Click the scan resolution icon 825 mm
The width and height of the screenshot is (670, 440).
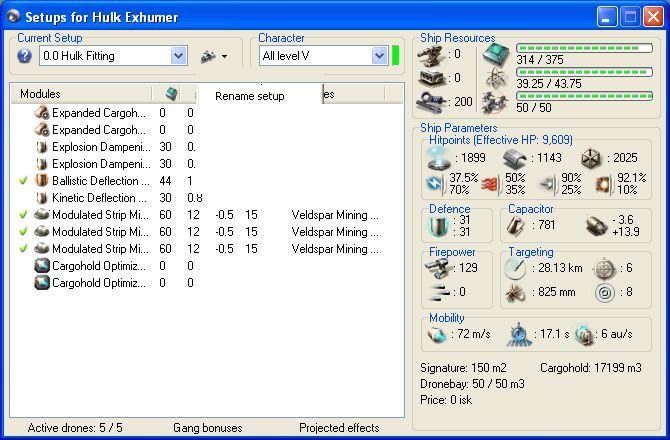point(515,293)
